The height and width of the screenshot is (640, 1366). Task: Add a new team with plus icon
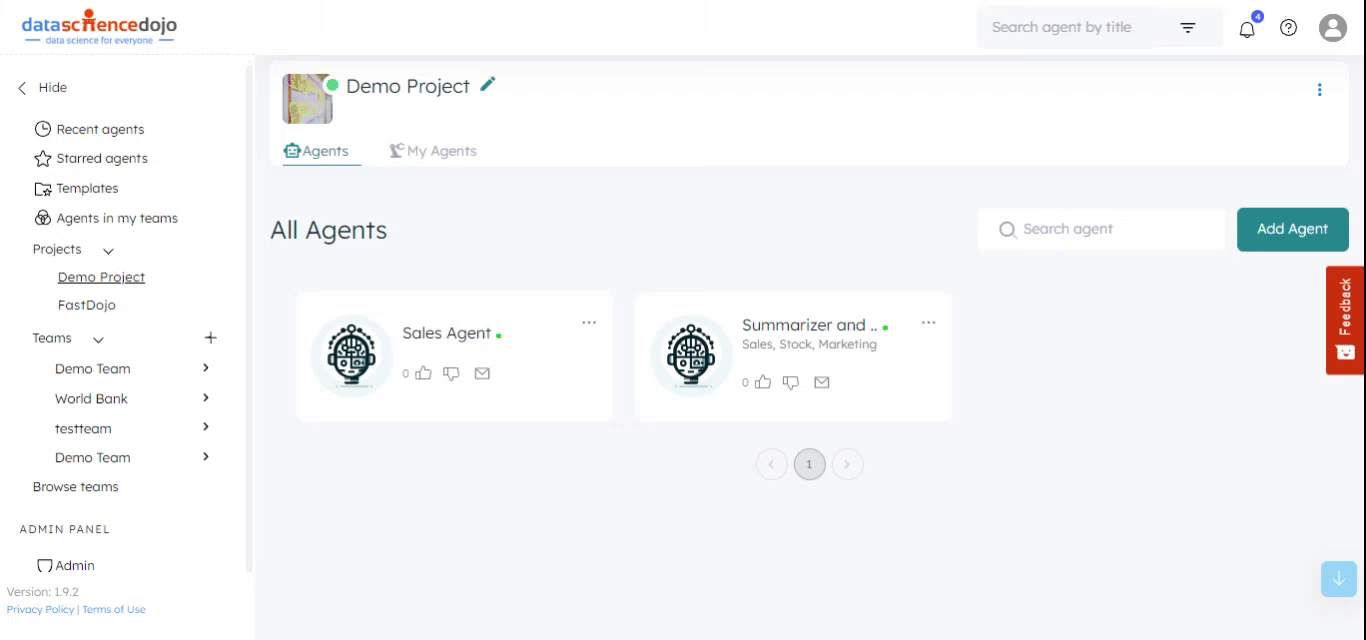(210, 338)
